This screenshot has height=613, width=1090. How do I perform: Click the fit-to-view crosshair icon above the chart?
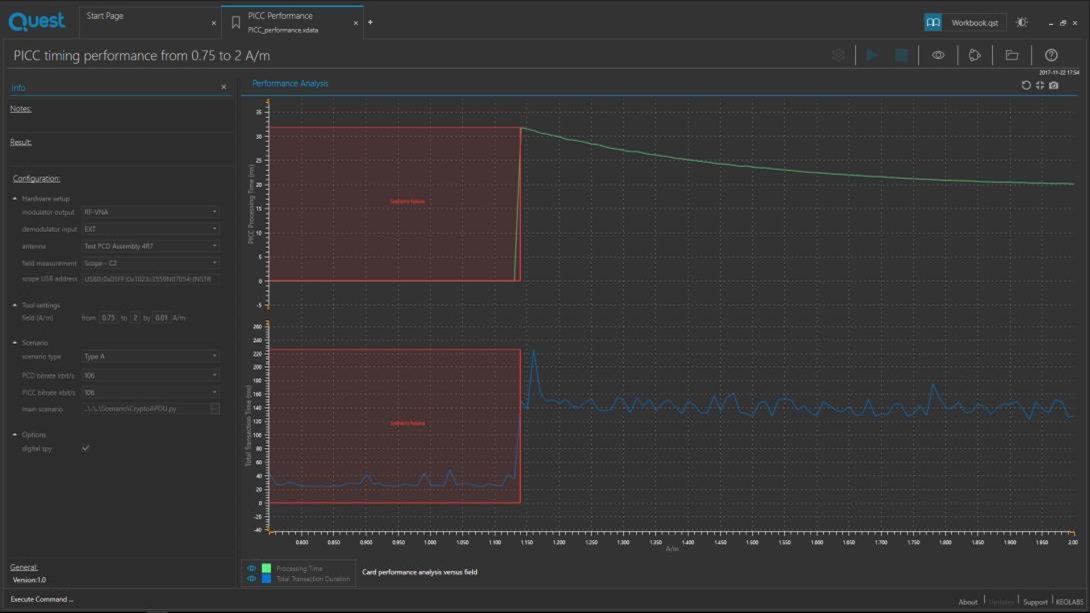[x=1040, y=85]
